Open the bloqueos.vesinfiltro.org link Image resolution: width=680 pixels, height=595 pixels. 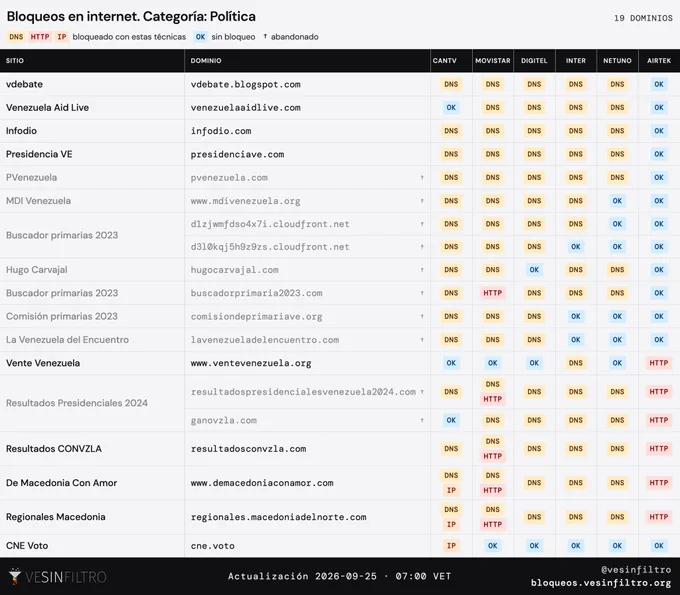click(x=601, y=582)
